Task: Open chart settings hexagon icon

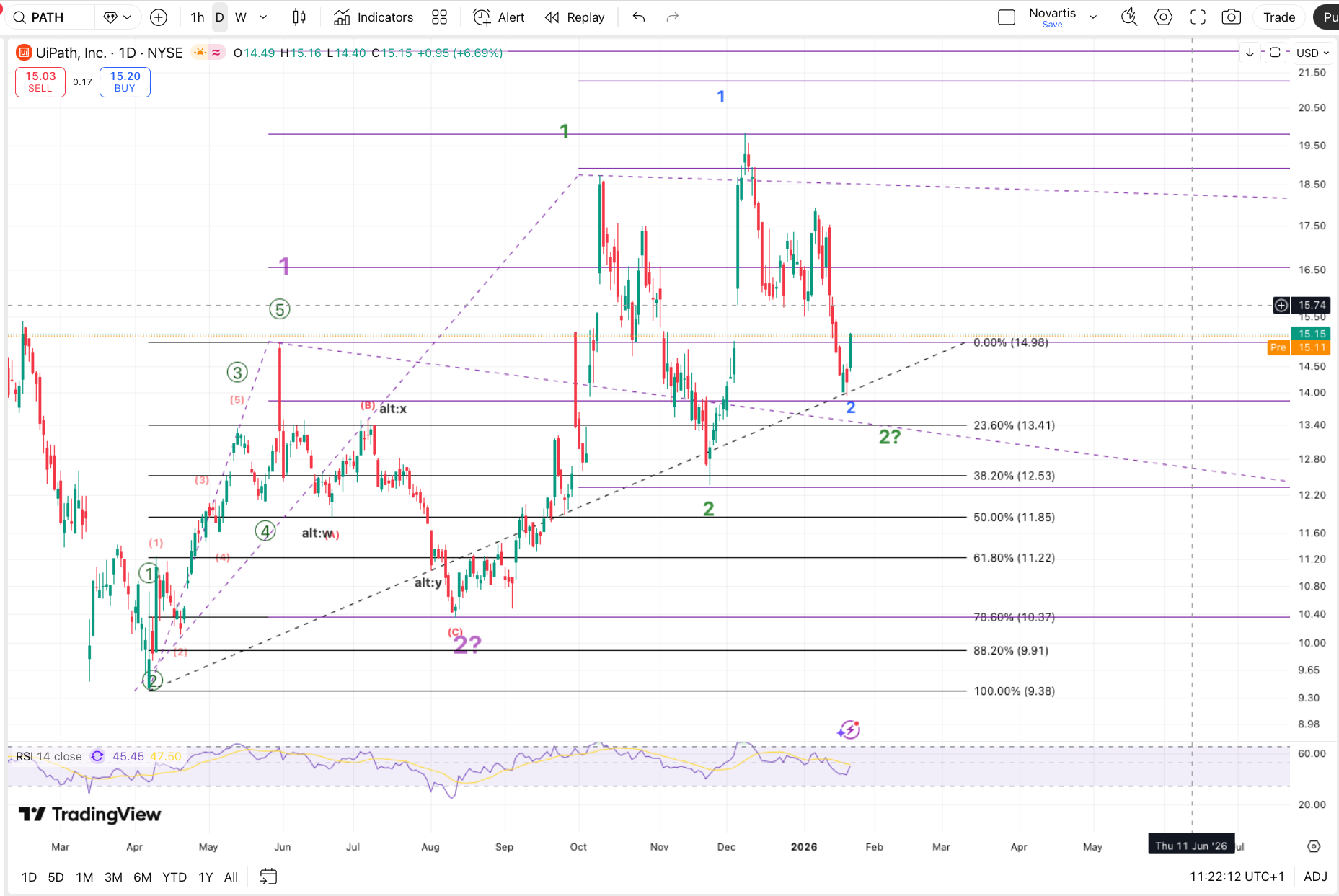Action: pyautogui.click(x=1163, y=17)
